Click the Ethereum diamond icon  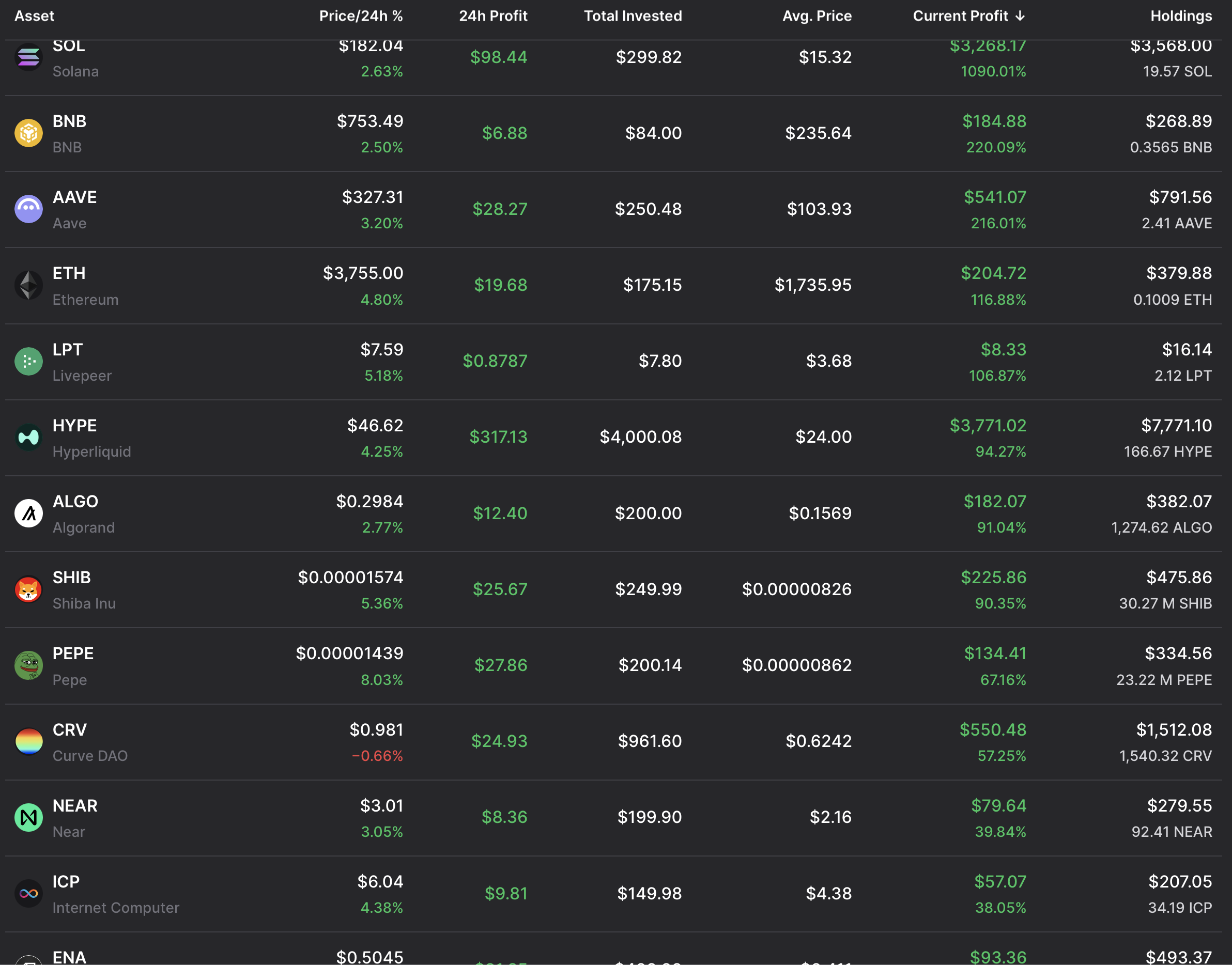tap(28, 285)
